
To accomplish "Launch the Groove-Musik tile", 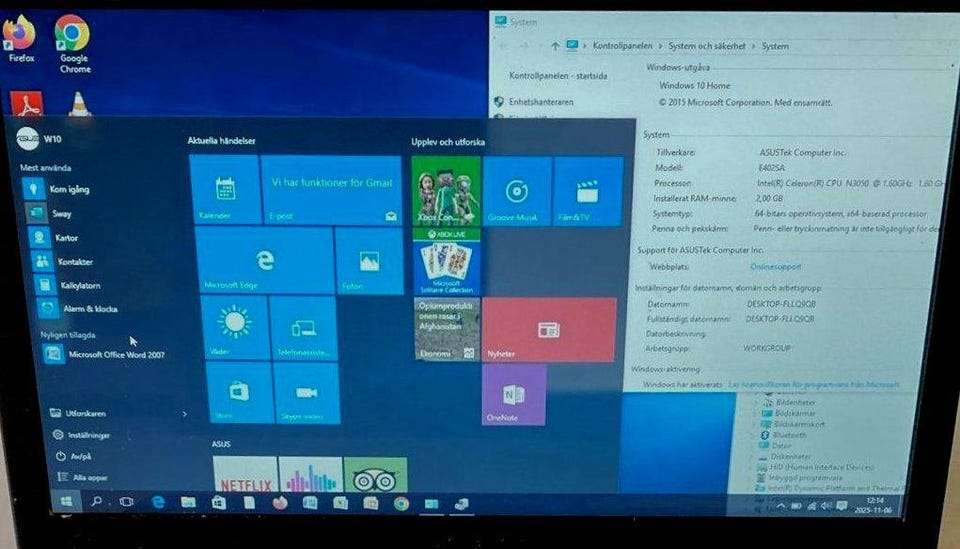I will click(516, 191).
